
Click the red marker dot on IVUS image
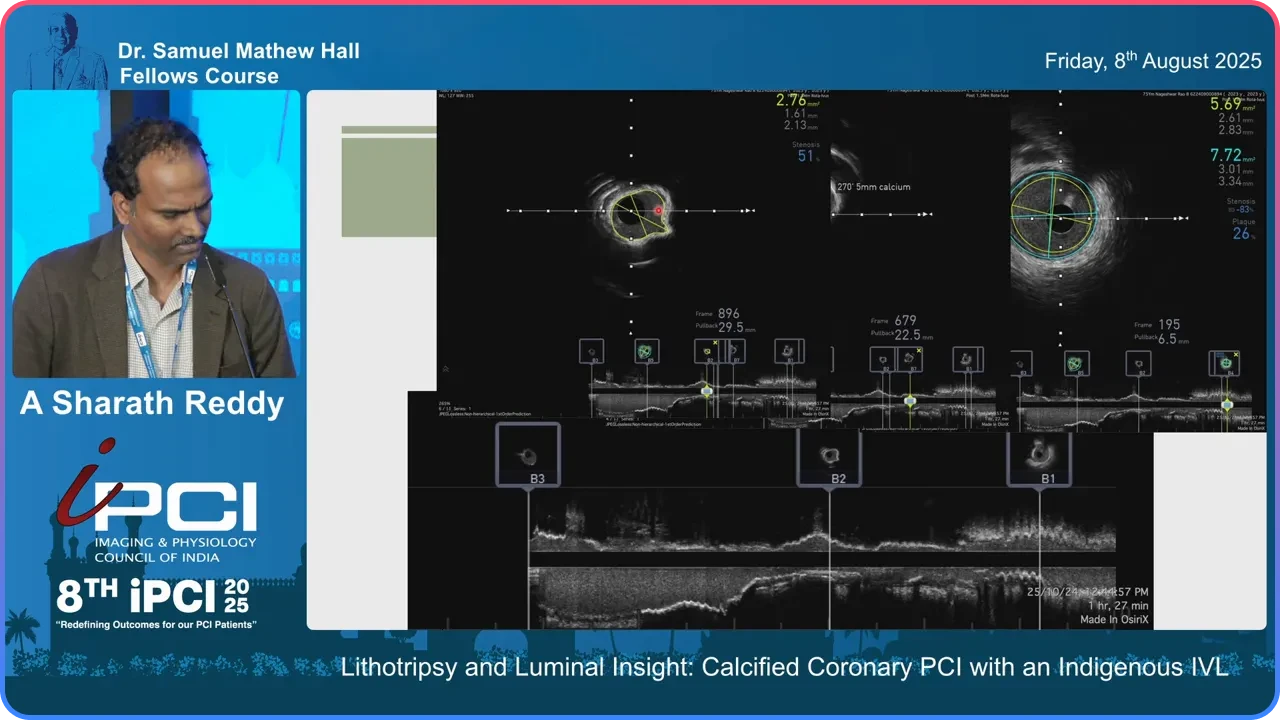point(658,210)
